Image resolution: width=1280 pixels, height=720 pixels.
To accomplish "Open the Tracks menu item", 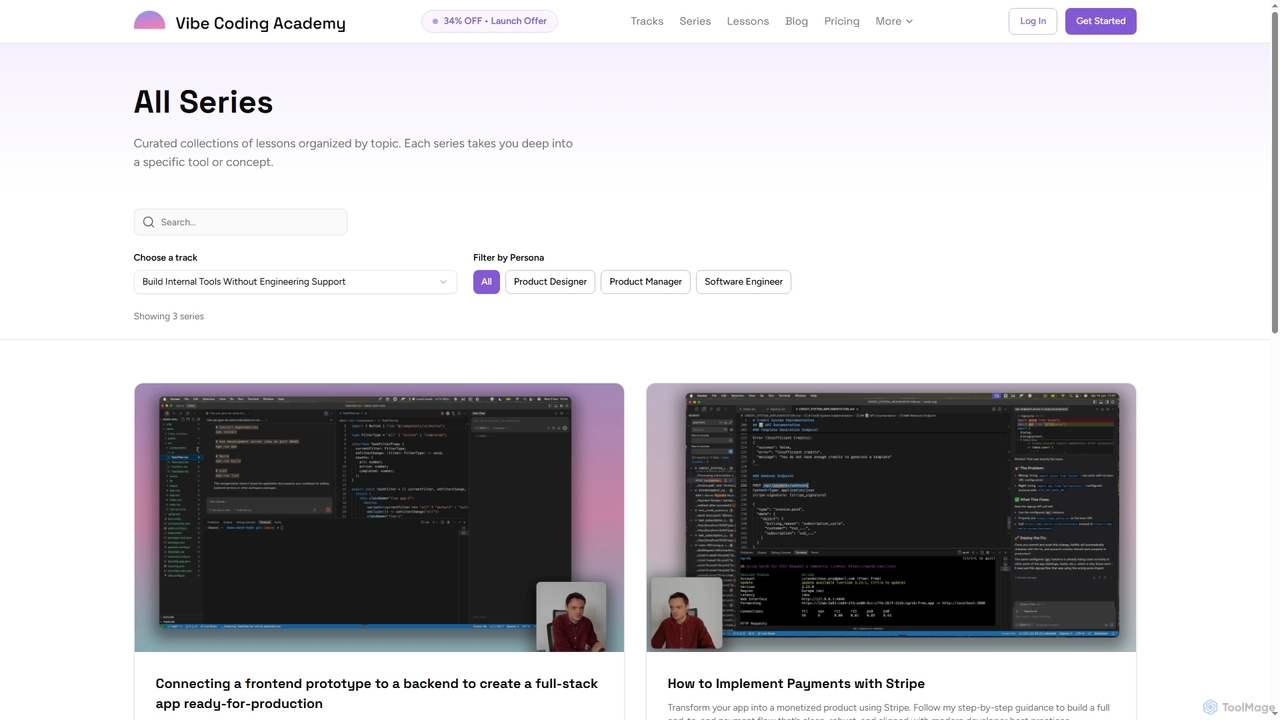I will pyautogui.click(x=647, y=21).
